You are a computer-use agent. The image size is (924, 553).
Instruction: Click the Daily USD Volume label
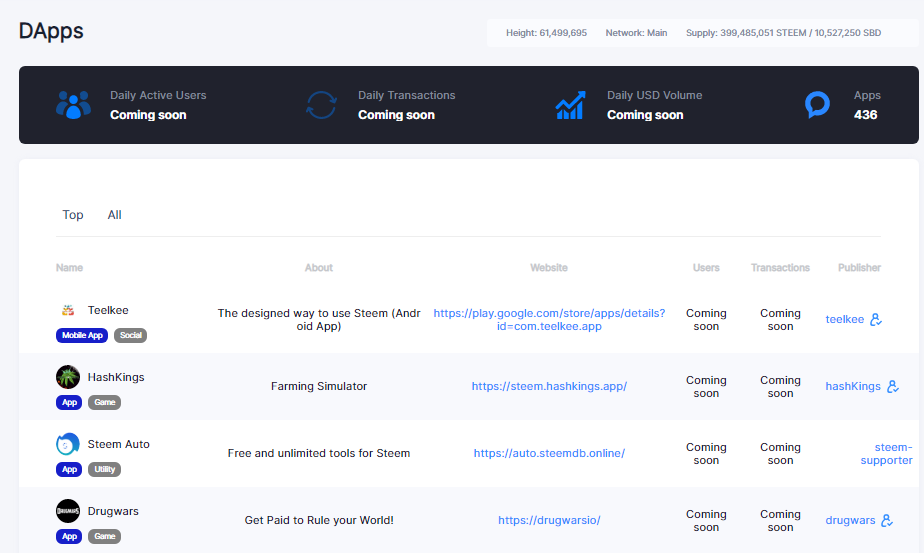tap(655, 96)
